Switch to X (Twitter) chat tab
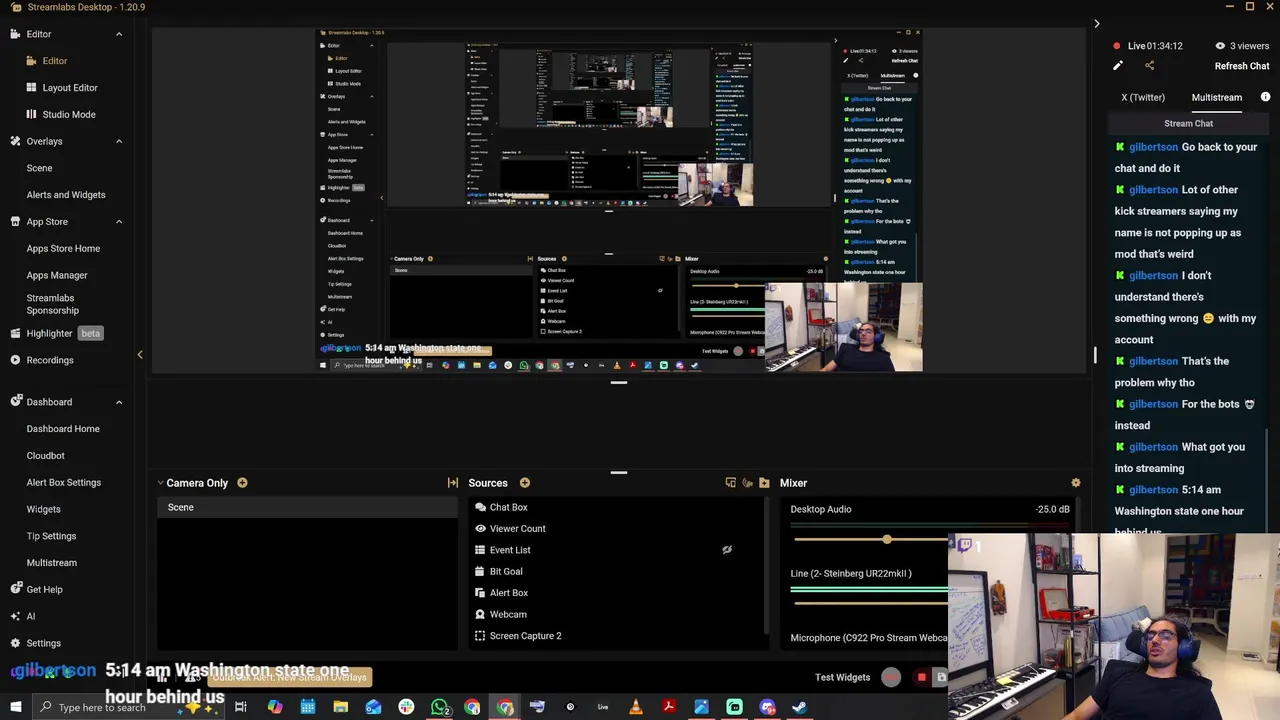 click(x=1143, y=97)
